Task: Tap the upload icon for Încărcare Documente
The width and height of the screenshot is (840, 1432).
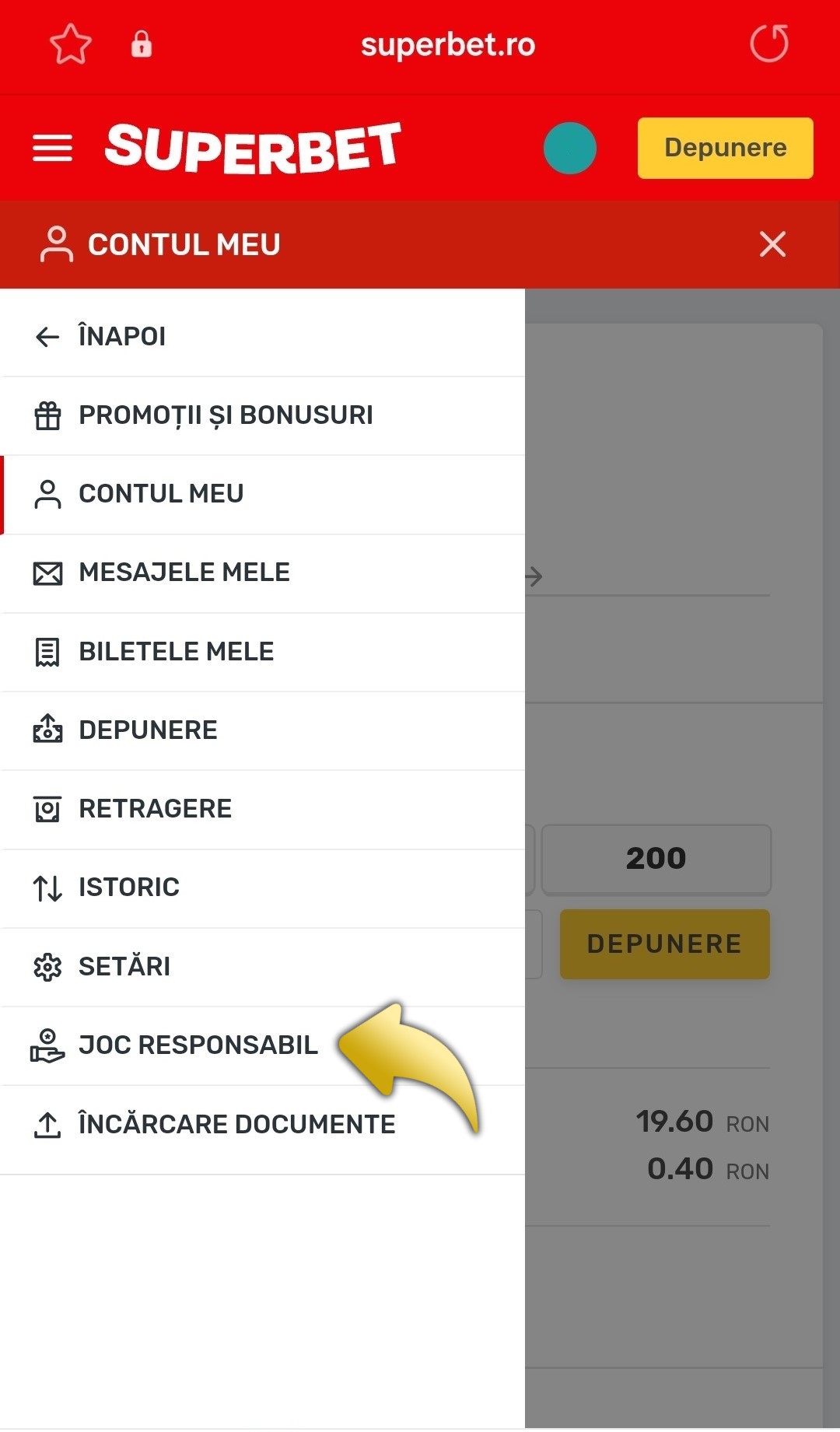Action: (48, 1123)
